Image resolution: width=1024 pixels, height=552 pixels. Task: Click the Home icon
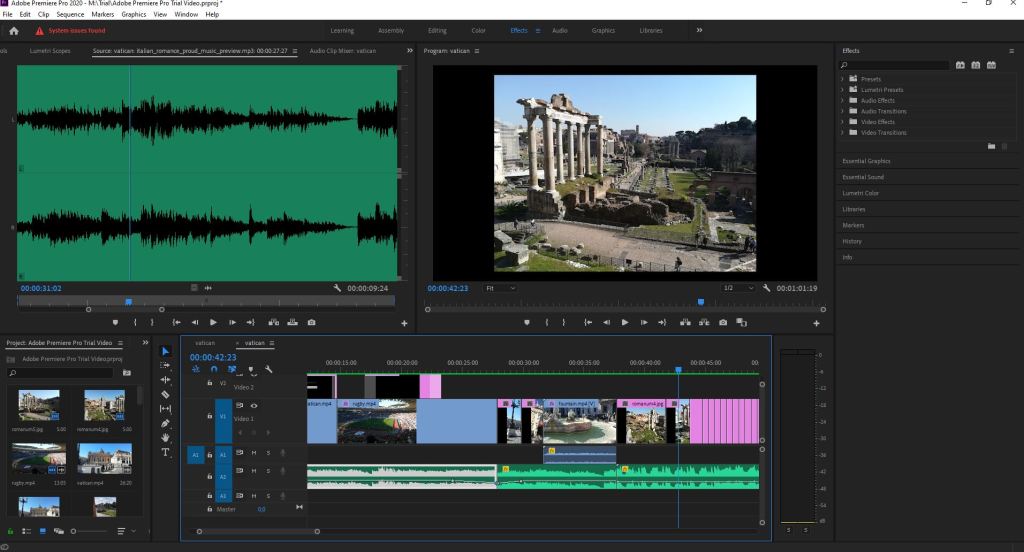pyautogui.click(x=14, y=31)
